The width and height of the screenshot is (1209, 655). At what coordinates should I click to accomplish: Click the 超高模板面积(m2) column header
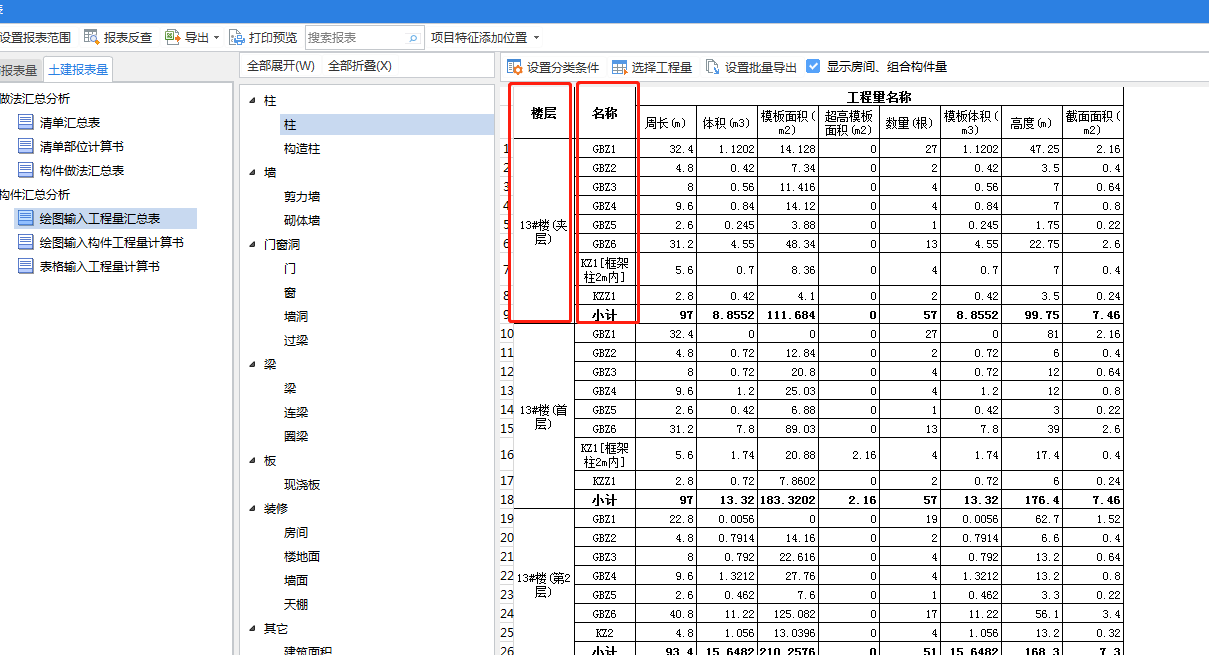click(849, 123)
